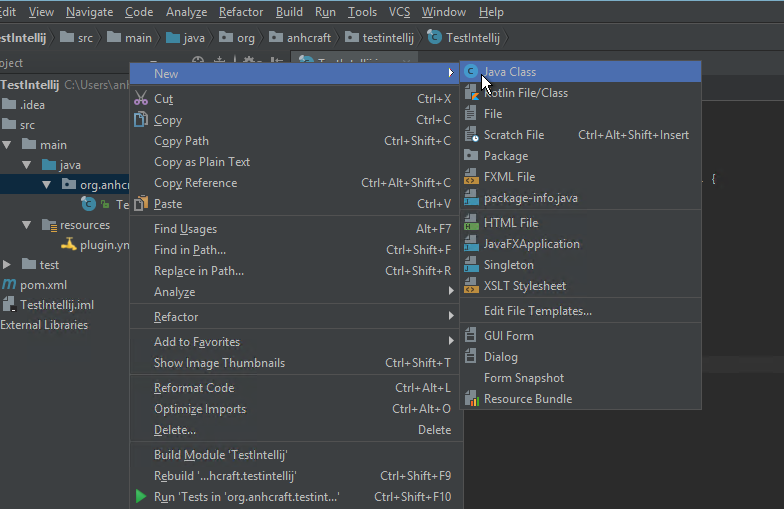Select pom.xml in project tree
Screen dimensions: 784x509
43,285
